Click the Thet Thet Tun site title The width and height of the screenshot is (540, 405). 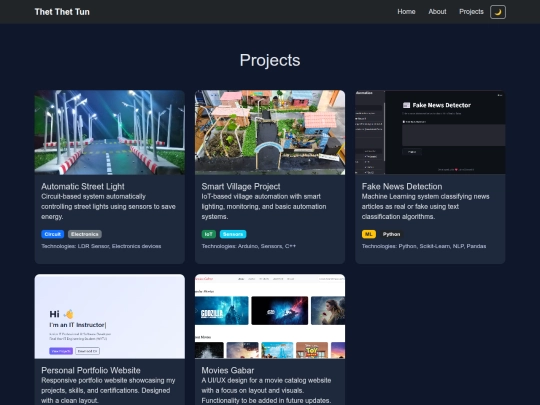(62, 12)
